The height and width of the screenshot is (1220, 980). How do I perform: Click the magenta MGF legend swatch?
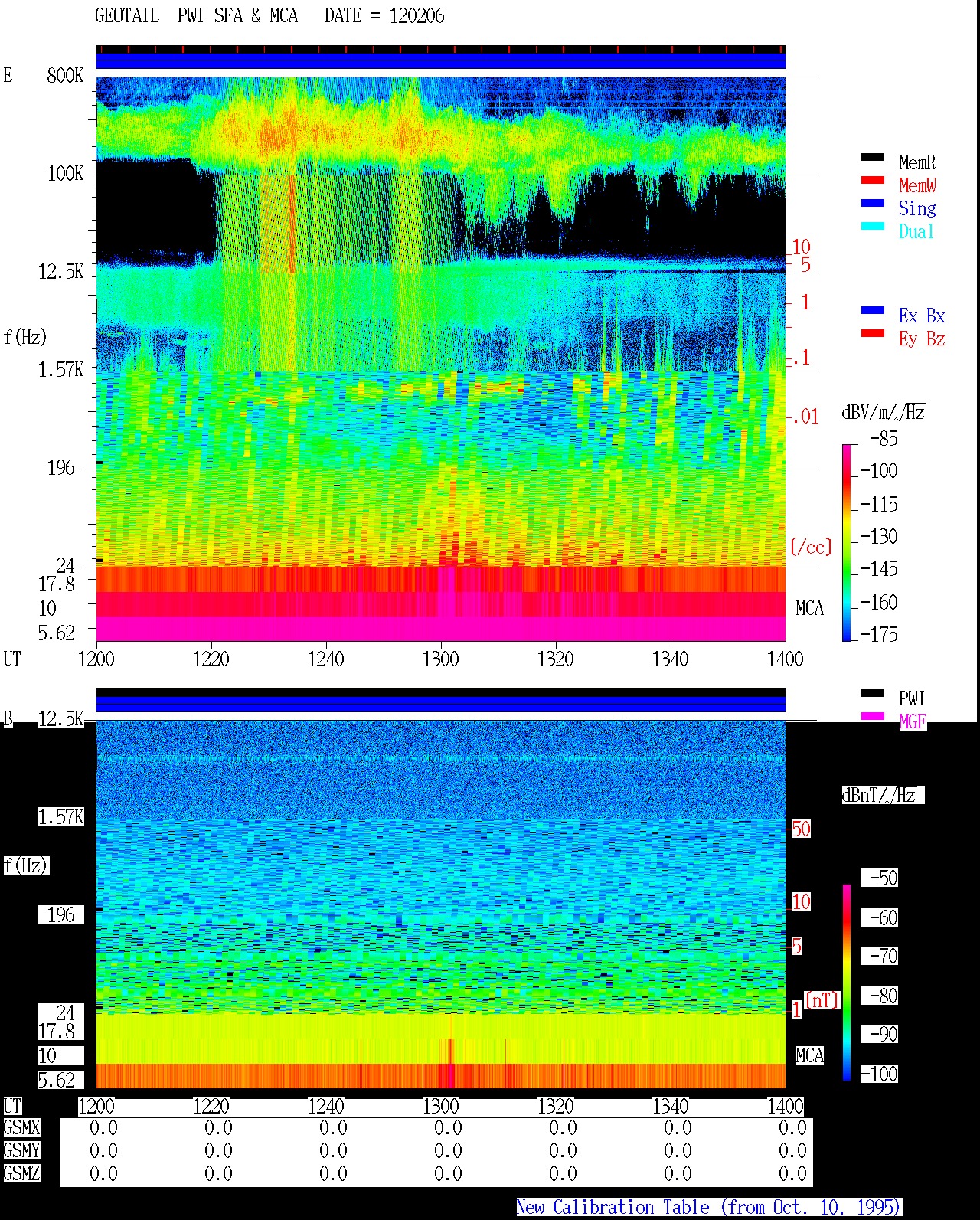pos(873,717)
